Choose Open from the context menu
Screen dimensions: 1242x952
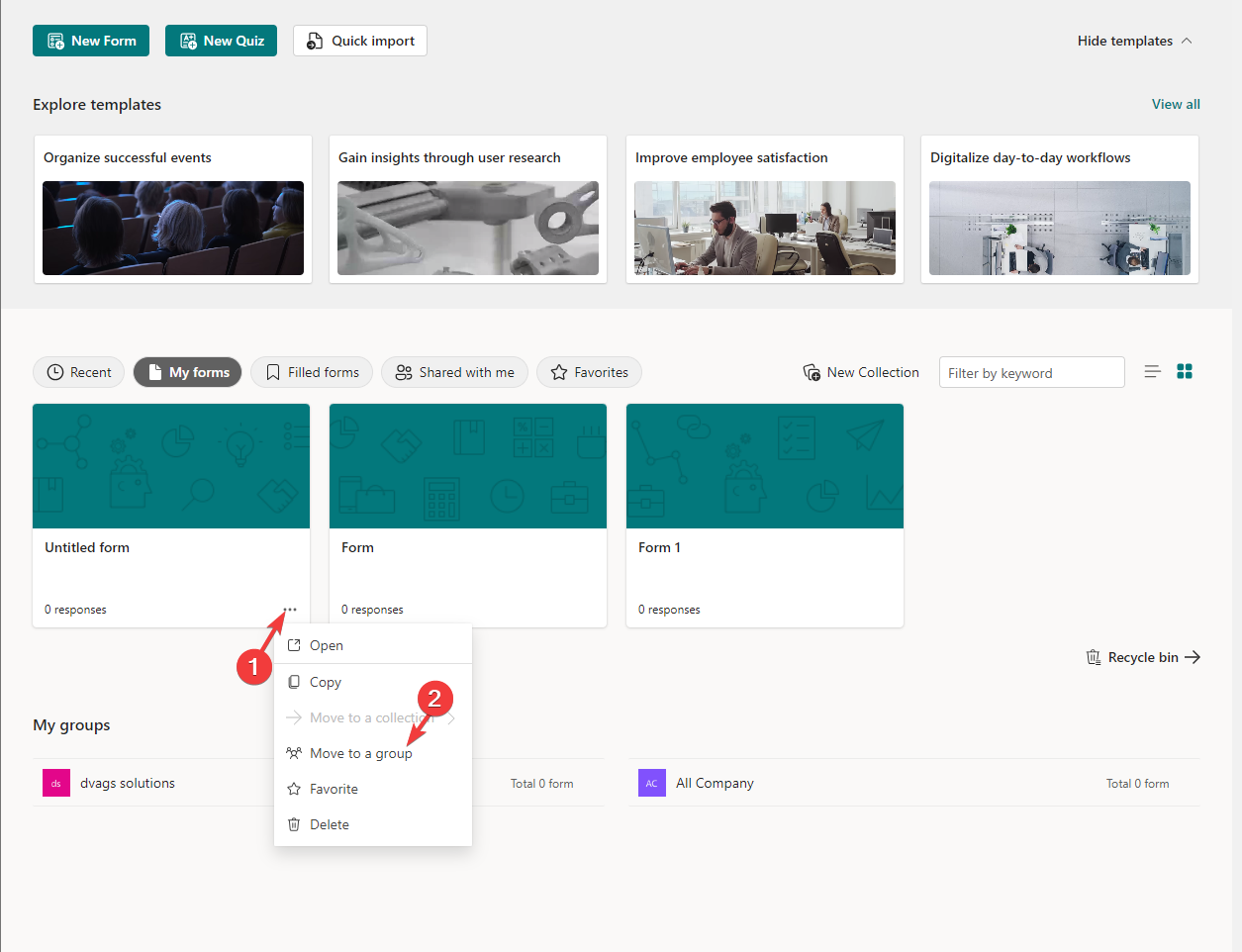(x=373, y=645)
